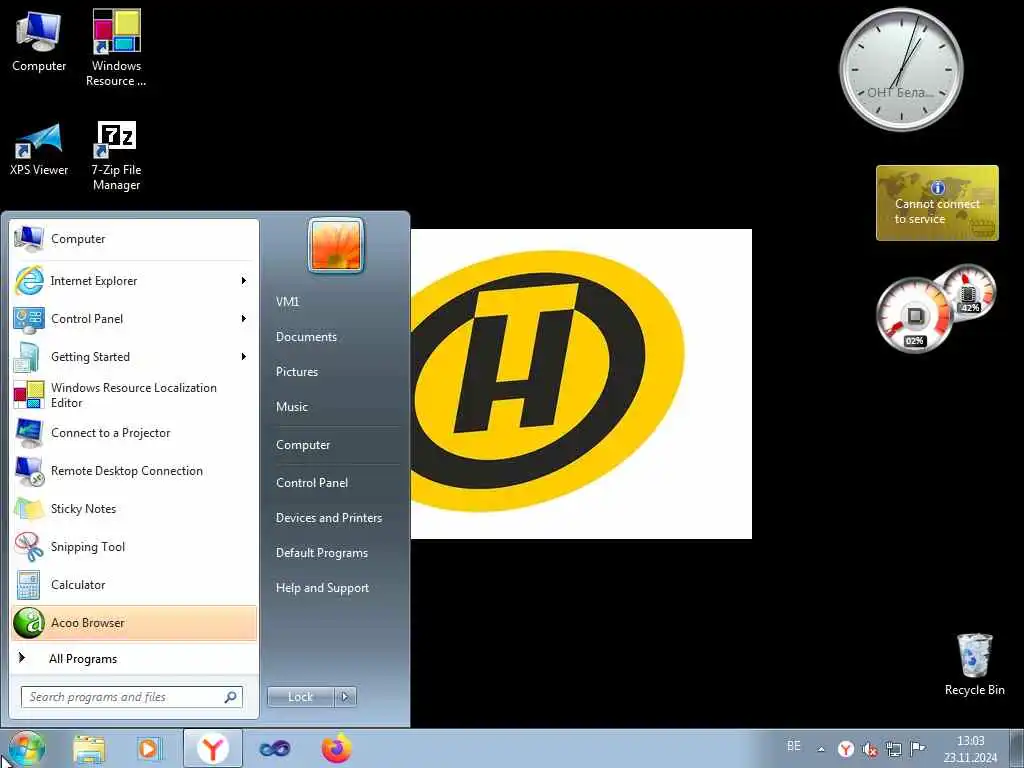Open the blue infinity app on taskbar
This screenshot has height=768, width=1024.
274,748
